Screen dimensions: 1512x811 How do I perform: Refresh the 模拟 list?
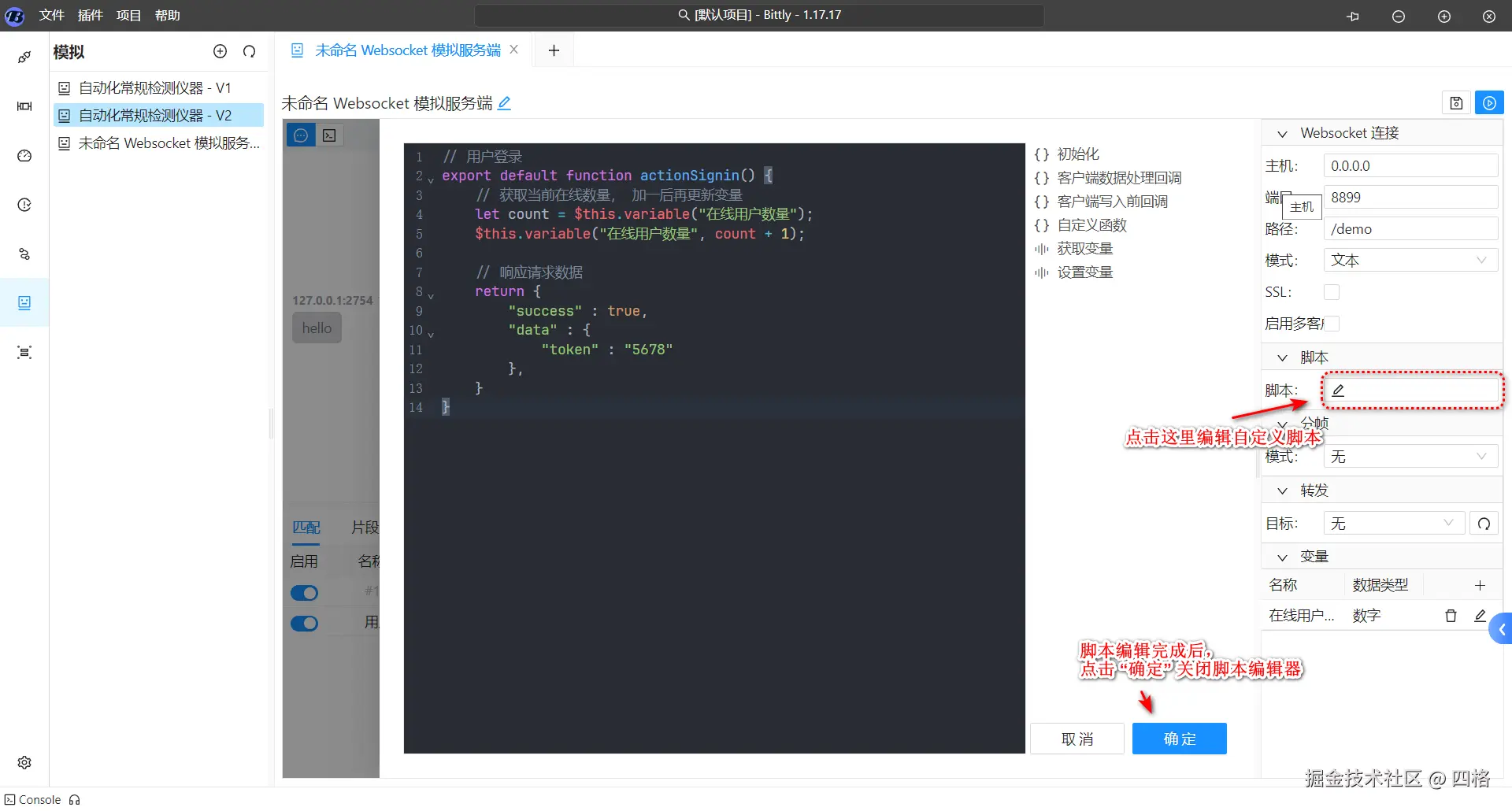pos(250,51)
